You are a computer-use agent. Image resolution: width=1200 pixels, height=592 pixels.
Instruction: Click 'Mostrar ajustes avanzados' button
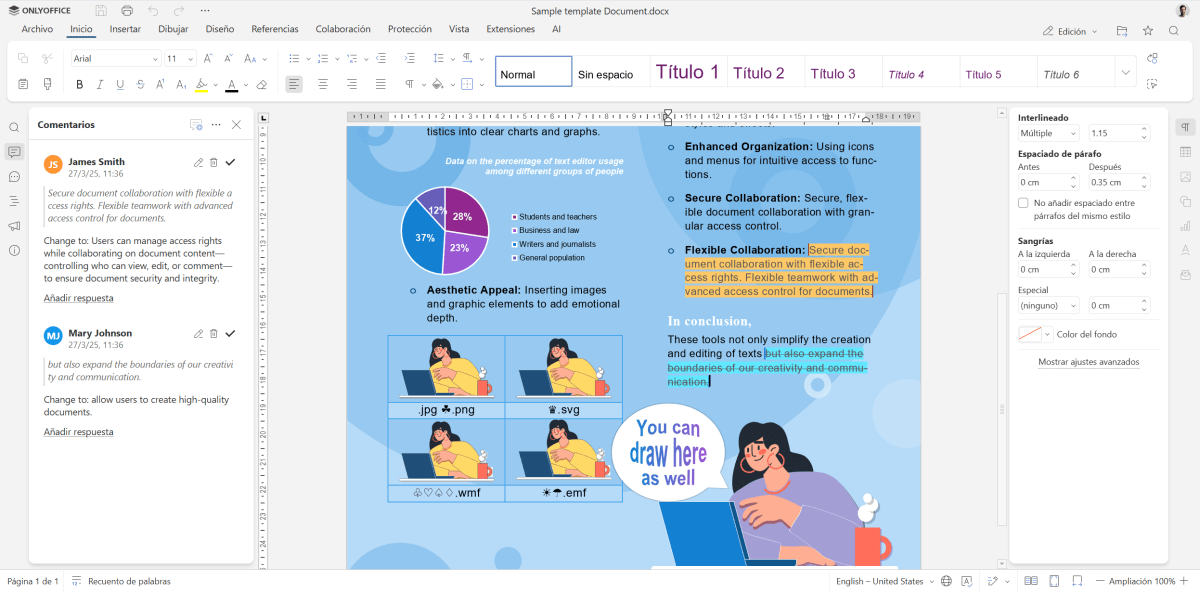[1088, 362]
